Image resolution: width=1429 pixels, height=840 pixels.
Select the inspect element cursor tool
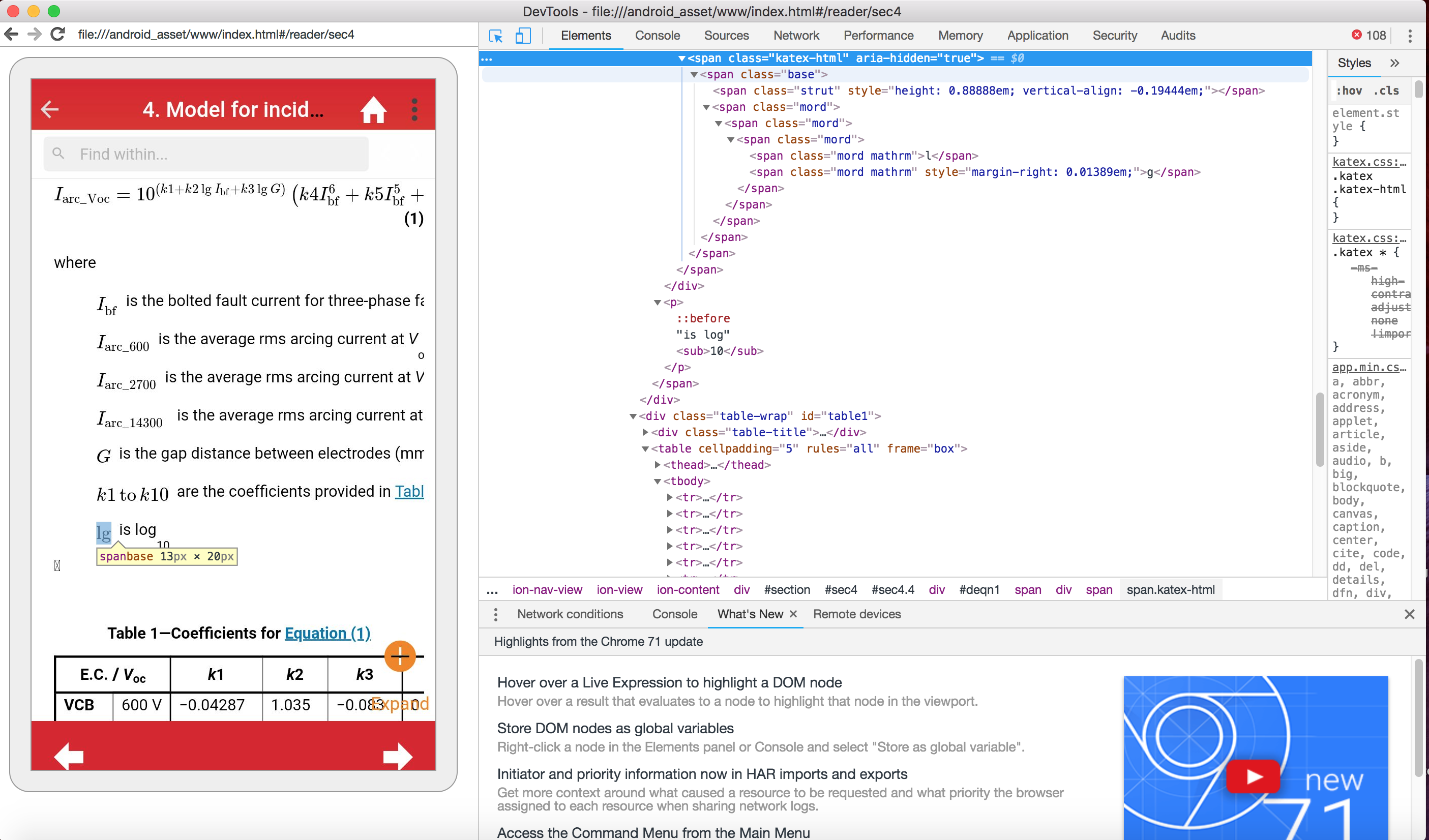pyautogui.click(x=495, y=35)
